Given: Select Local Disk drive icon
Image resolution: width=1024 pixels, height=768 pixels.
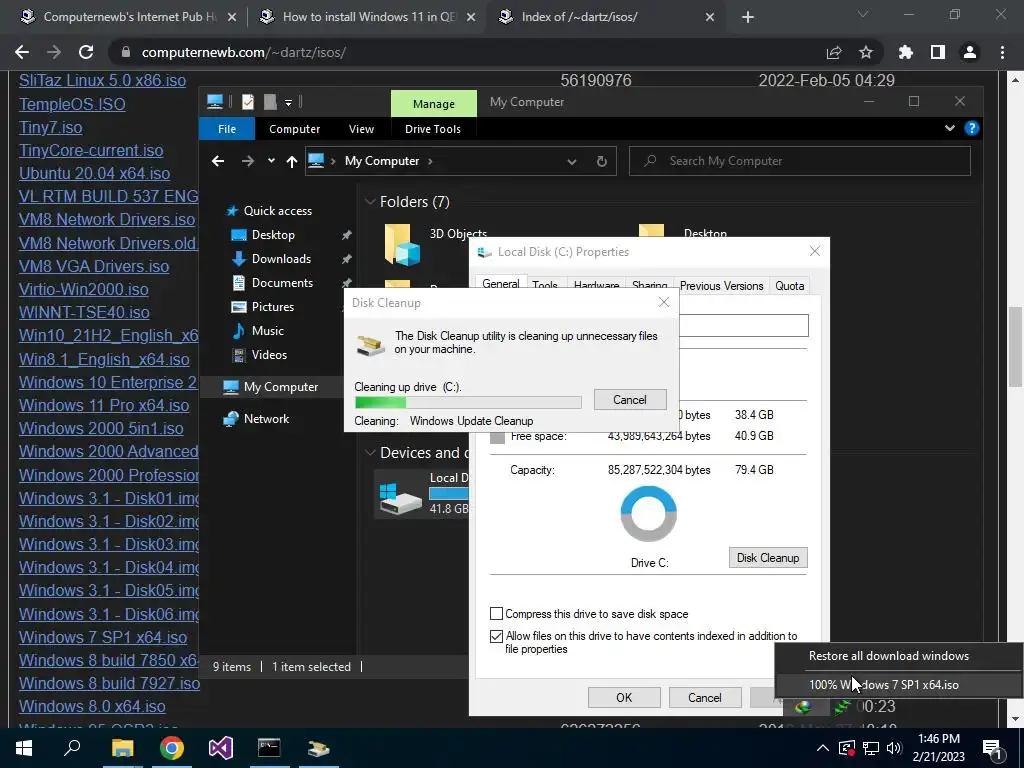Looking at the screenshot, I should 400,498.
